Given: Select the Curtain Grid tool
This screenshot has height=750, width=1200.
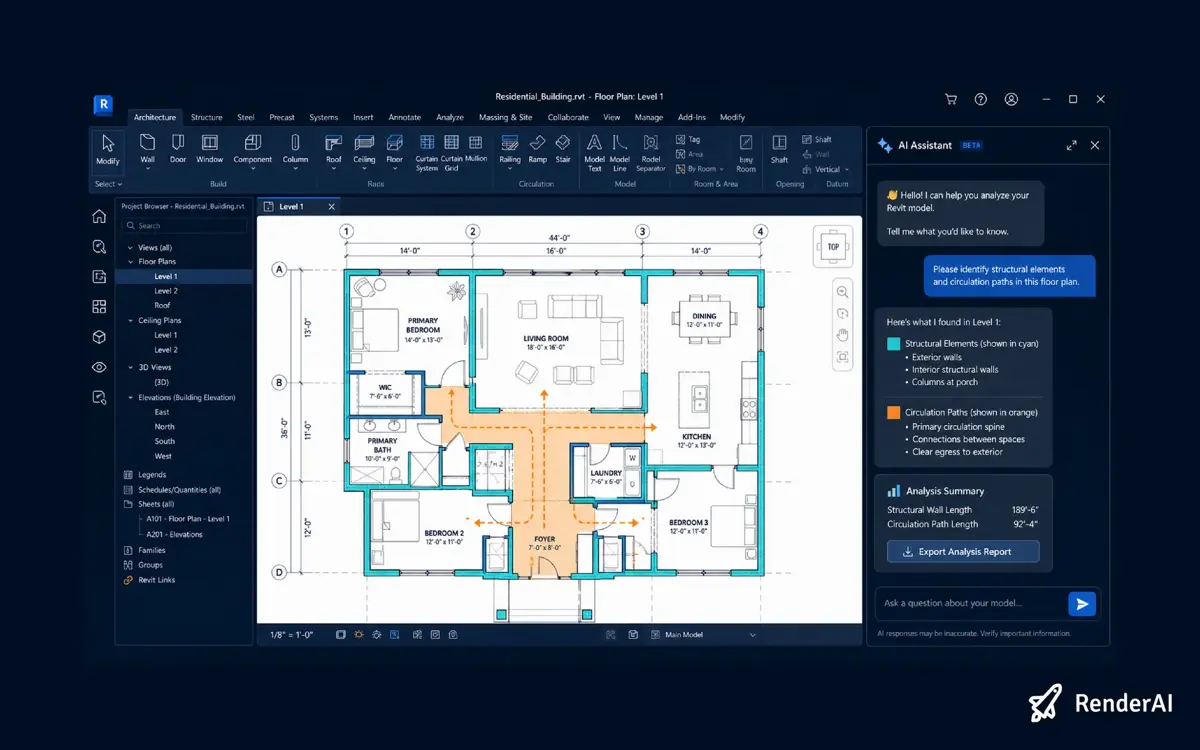Looking at the screenshot, I should [451, 152].
